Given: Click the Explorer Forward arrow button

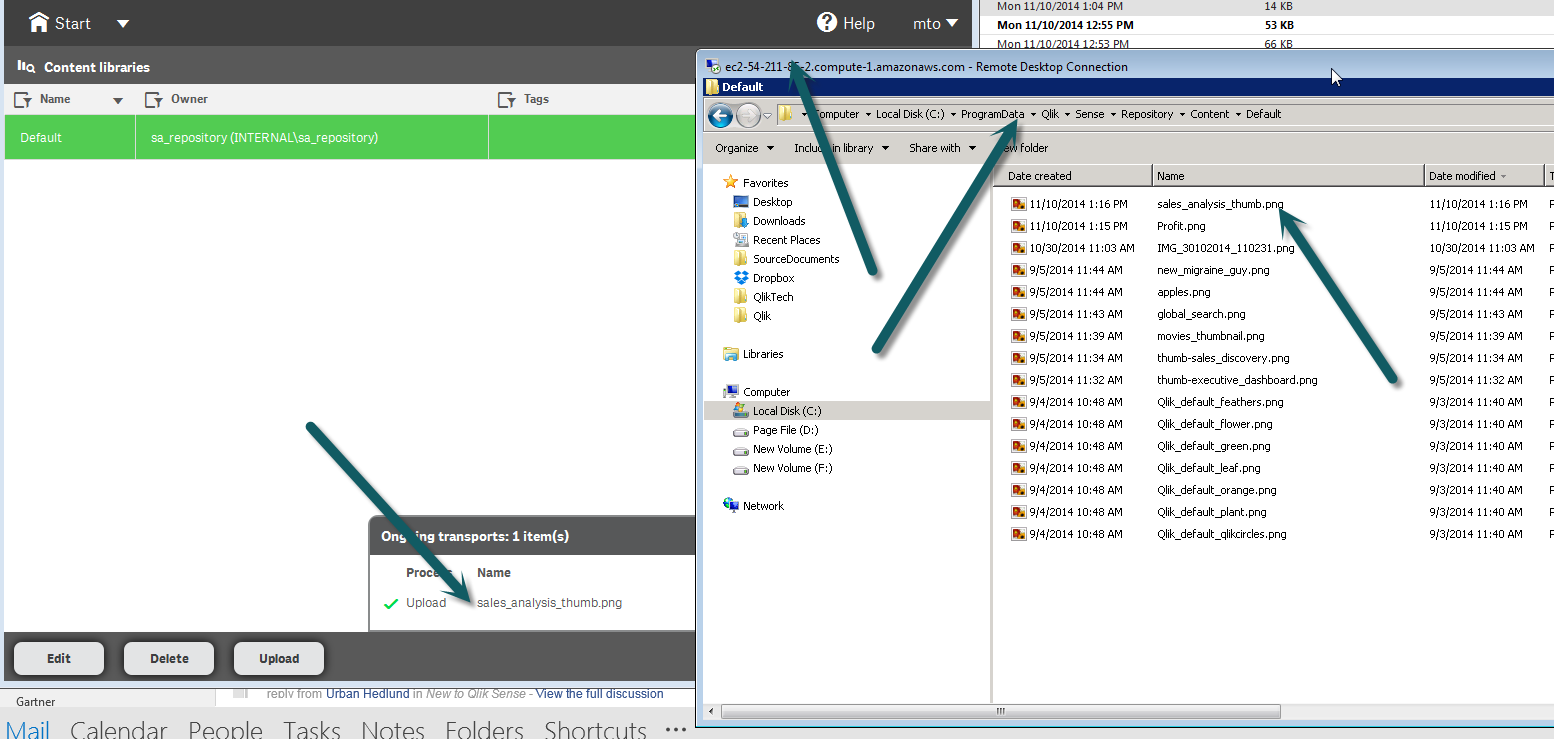Looking at the screenshot, I should coord(748,115).
